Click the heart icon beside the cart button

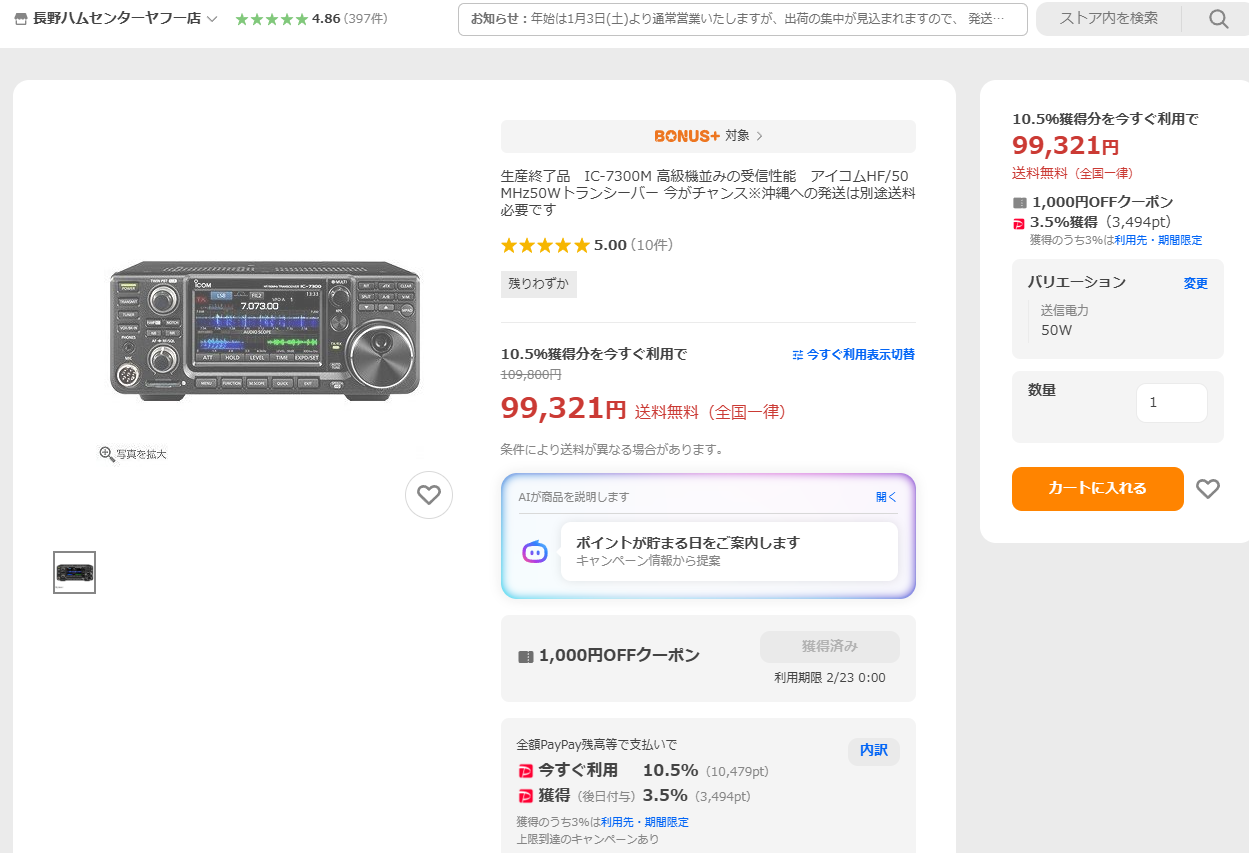tap(1208, 489)
